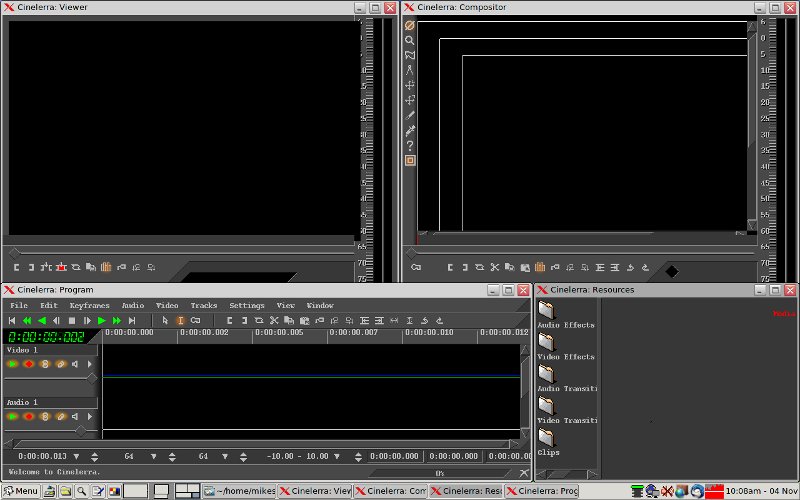Click Undo arrow in Compositor toolbar
800x500 pixels.
[x=630, y=267]
